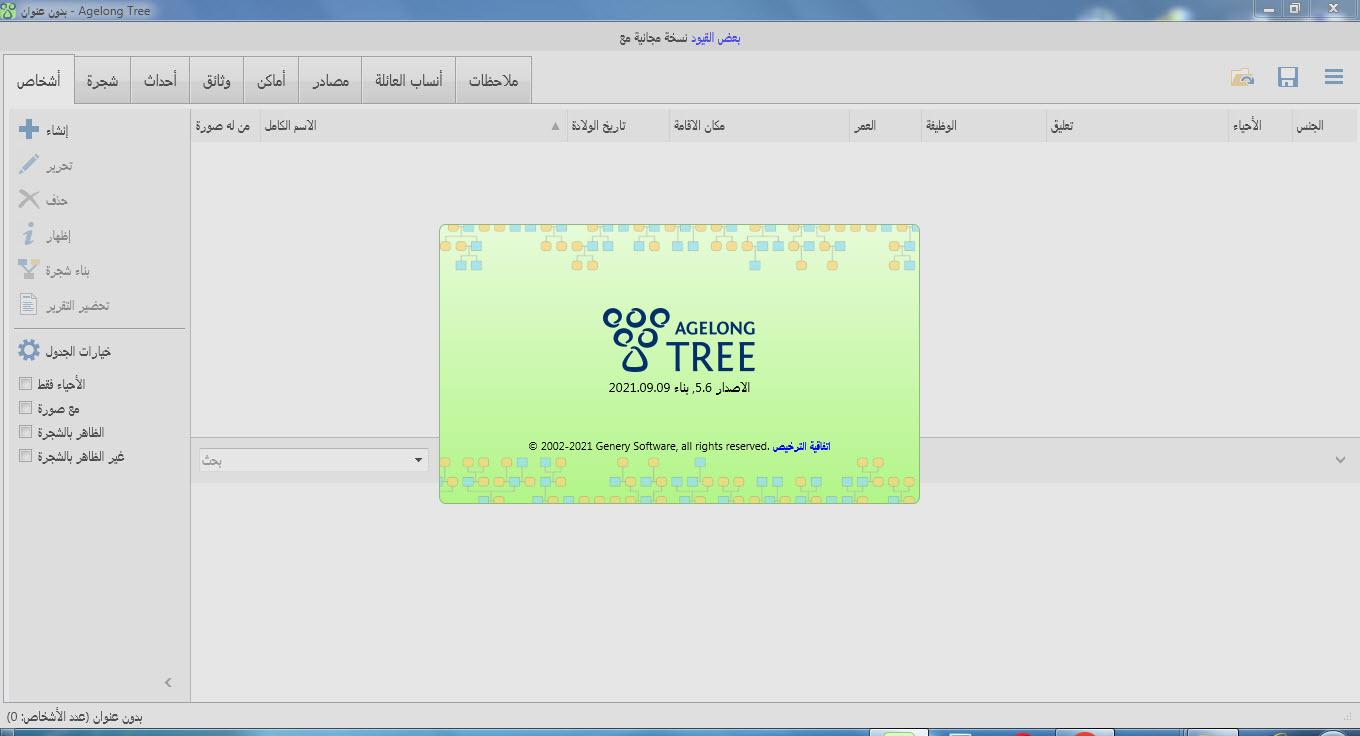Open the hamburger main menu
The image size is (1360, 736).
pos(1333,77)
